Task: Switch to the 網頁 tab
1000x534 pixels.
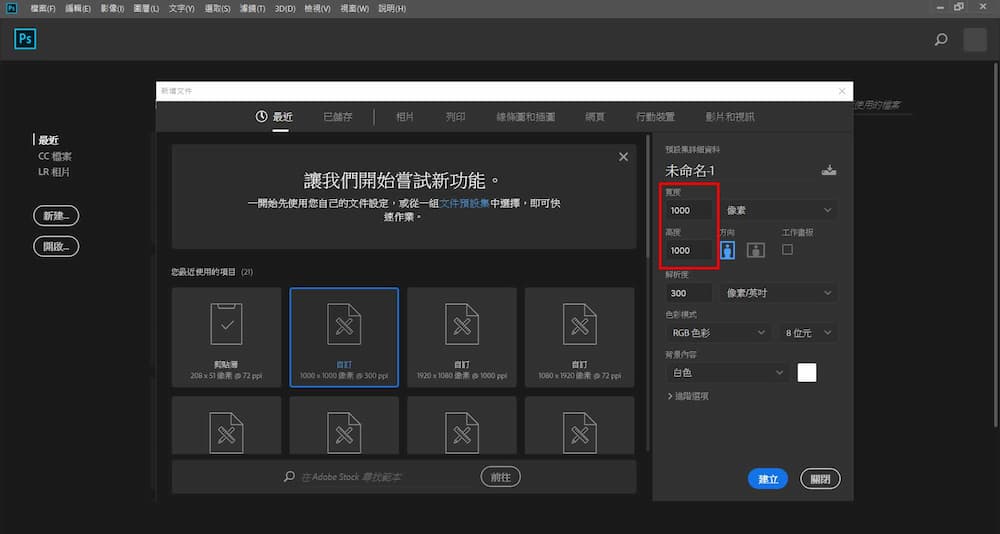Action: (x=595, y=117)
